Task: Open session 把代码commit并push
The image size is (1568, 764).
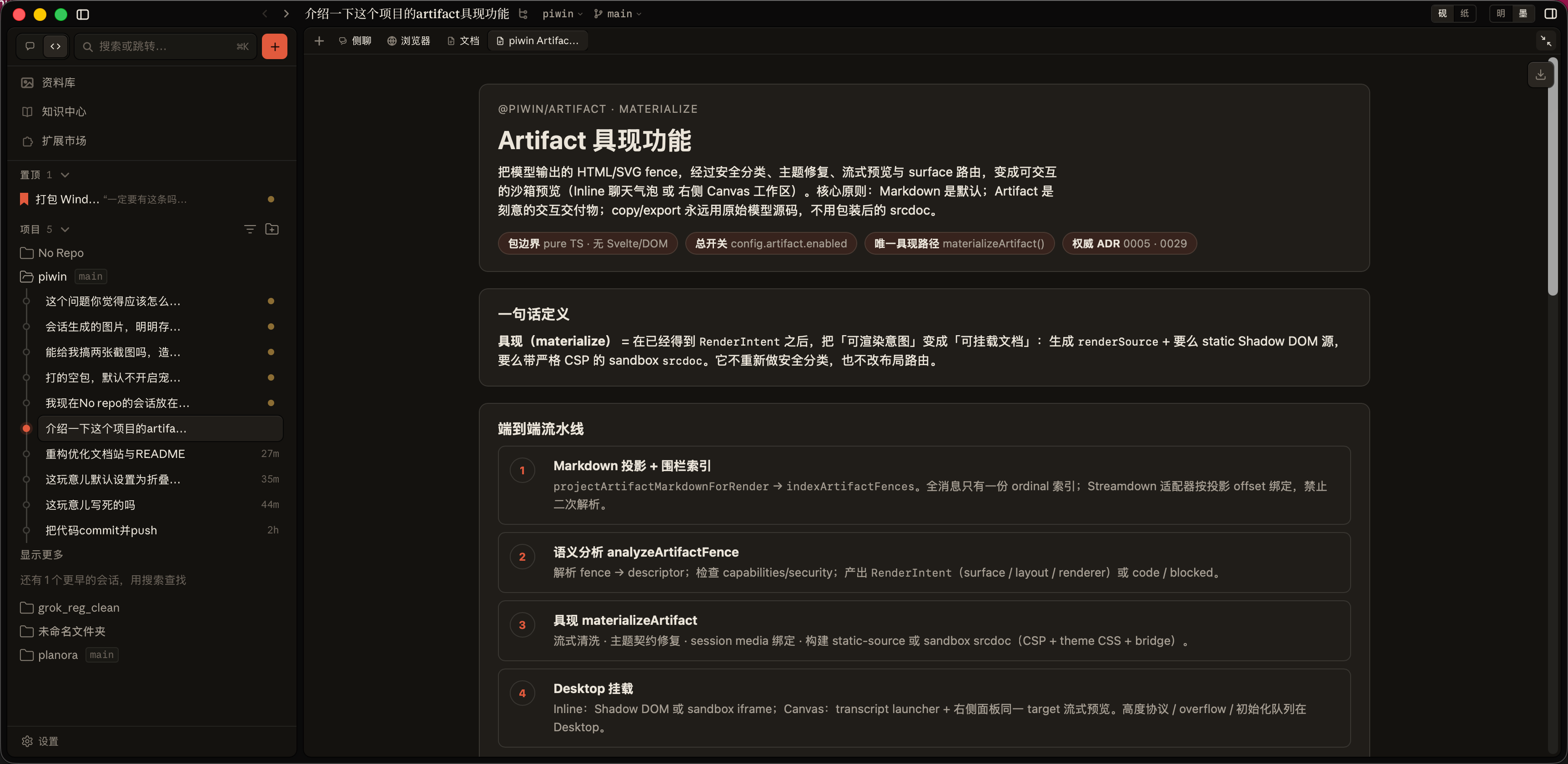Action: point(160,530)
